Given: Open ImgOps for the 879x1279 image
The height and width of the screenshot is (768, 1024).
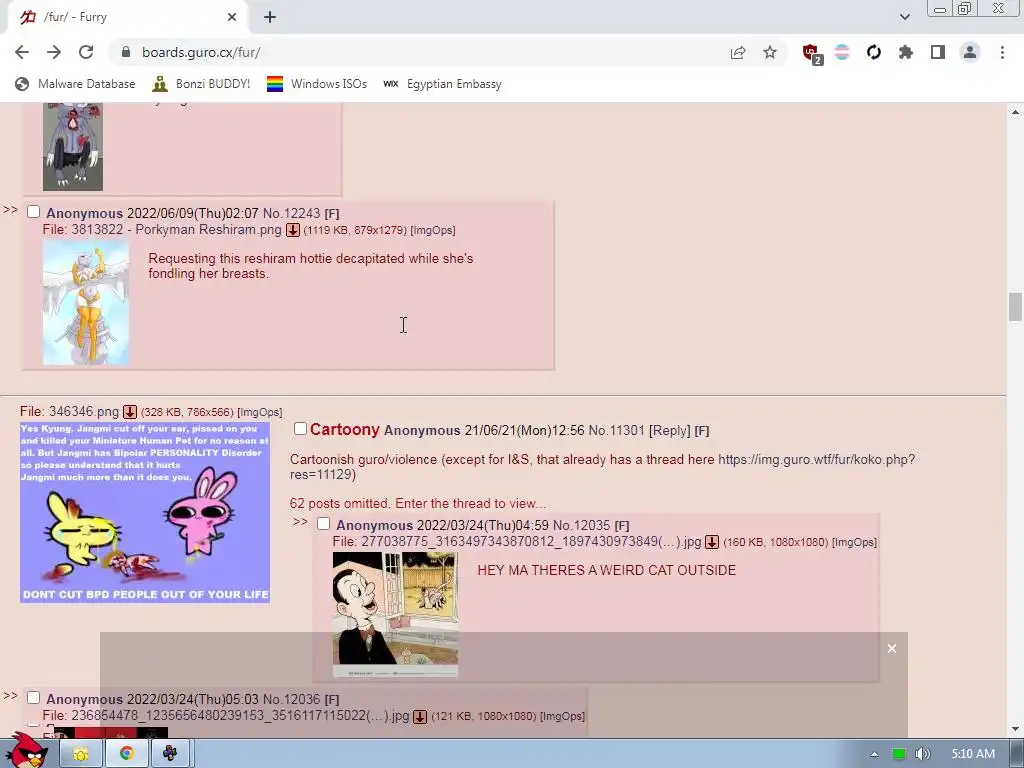Looking at the screenshot, I should (433, 231).
